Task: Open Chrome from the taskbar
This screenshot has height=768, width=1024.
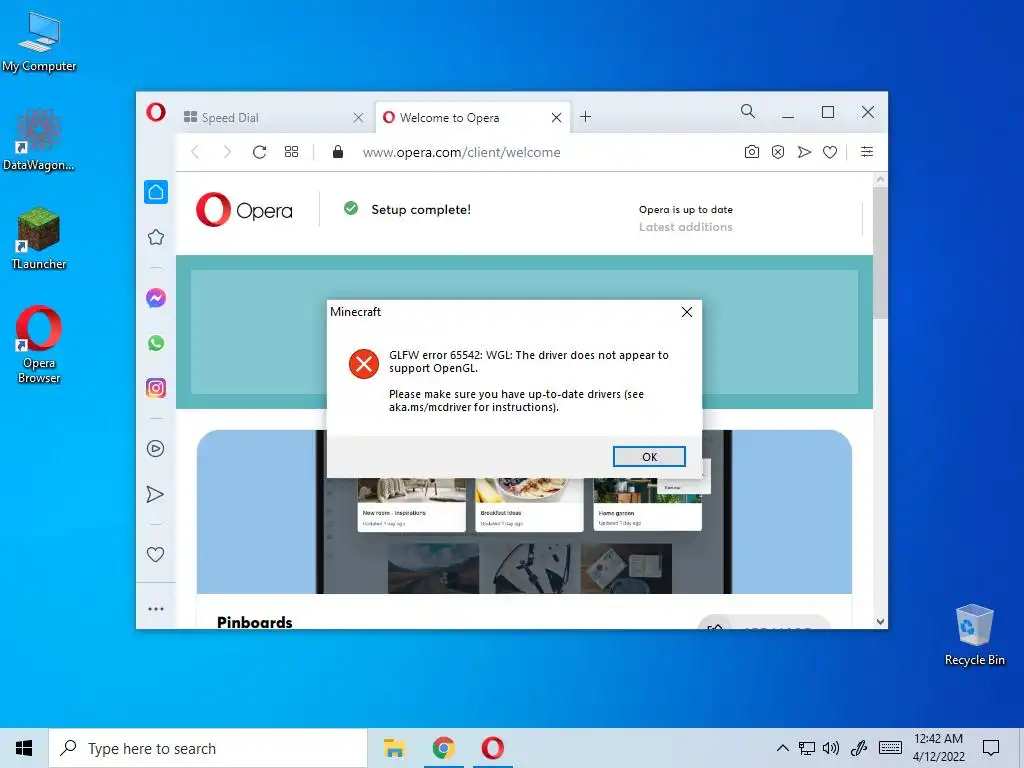Action: (x=443, y=748)
